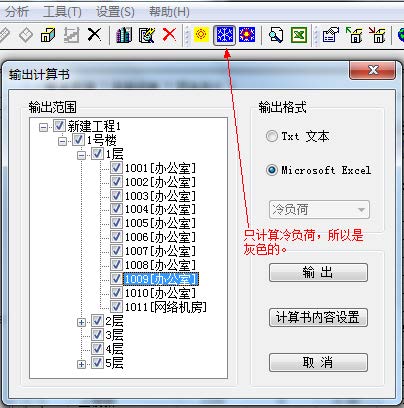Click the green Excel export toolbar icon

click(299, 35)
